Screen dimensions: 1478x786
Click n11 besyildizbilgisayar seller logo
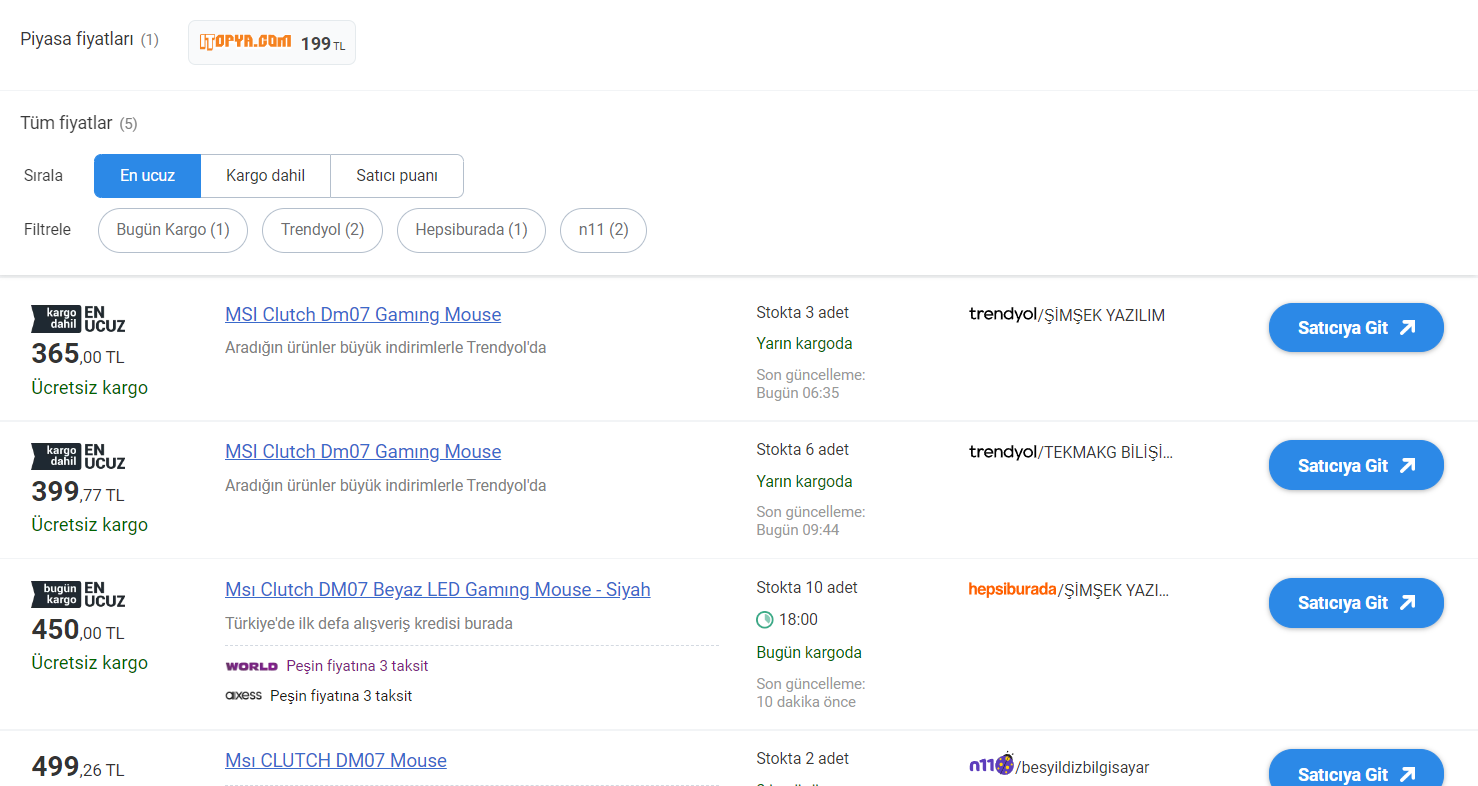(x=991, y=765)
